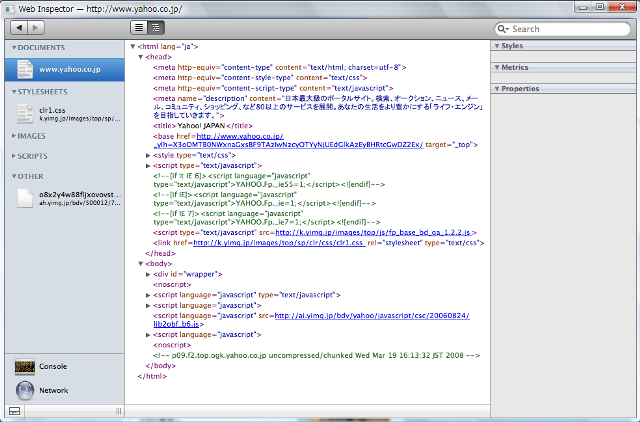The width and height of the screenshot is (640, 422).
Task: Select the closing /html tag
Action: tap(152, 376)
